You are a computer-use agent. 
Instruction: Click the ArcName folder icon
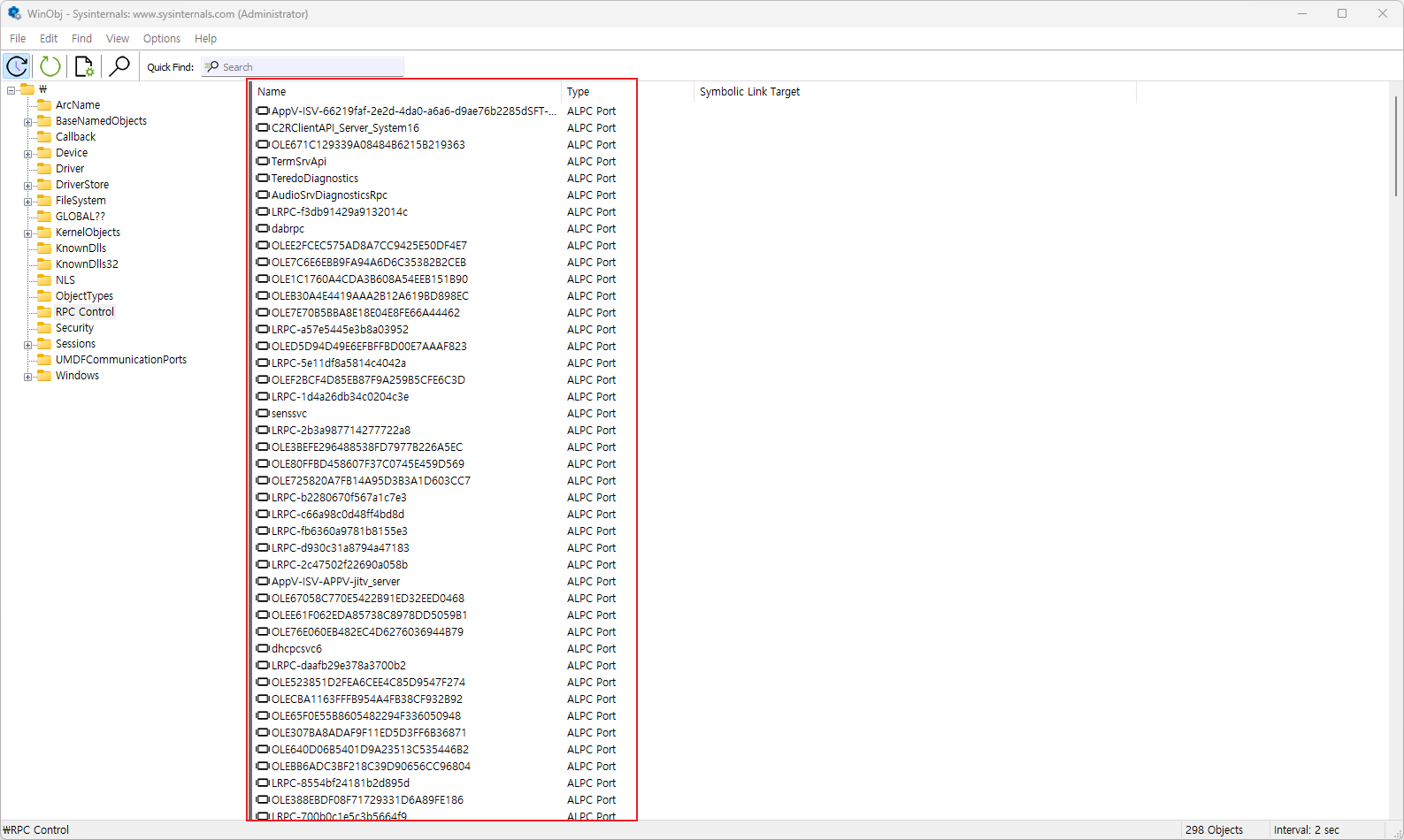[43, 105]
